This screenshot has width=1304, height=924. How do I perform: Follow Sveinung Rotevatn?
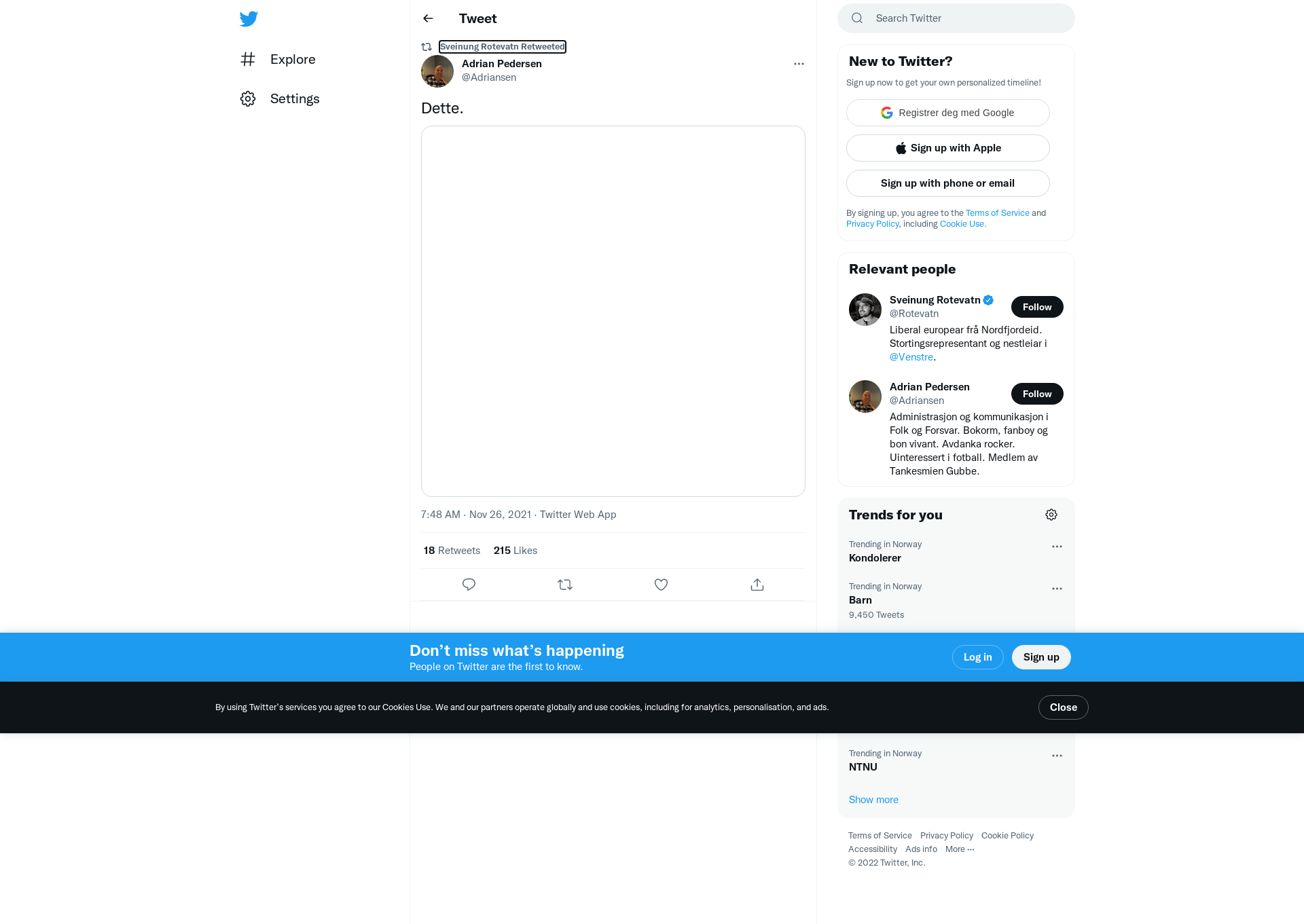pyautogui.click(x=1037, y=307)
